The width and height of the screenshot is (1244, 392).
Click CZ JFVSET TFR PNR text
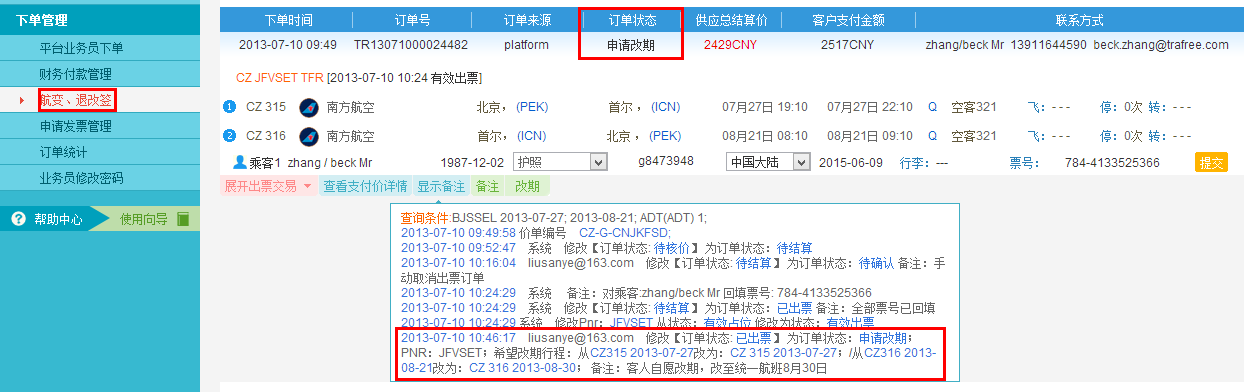pos(280,77)
